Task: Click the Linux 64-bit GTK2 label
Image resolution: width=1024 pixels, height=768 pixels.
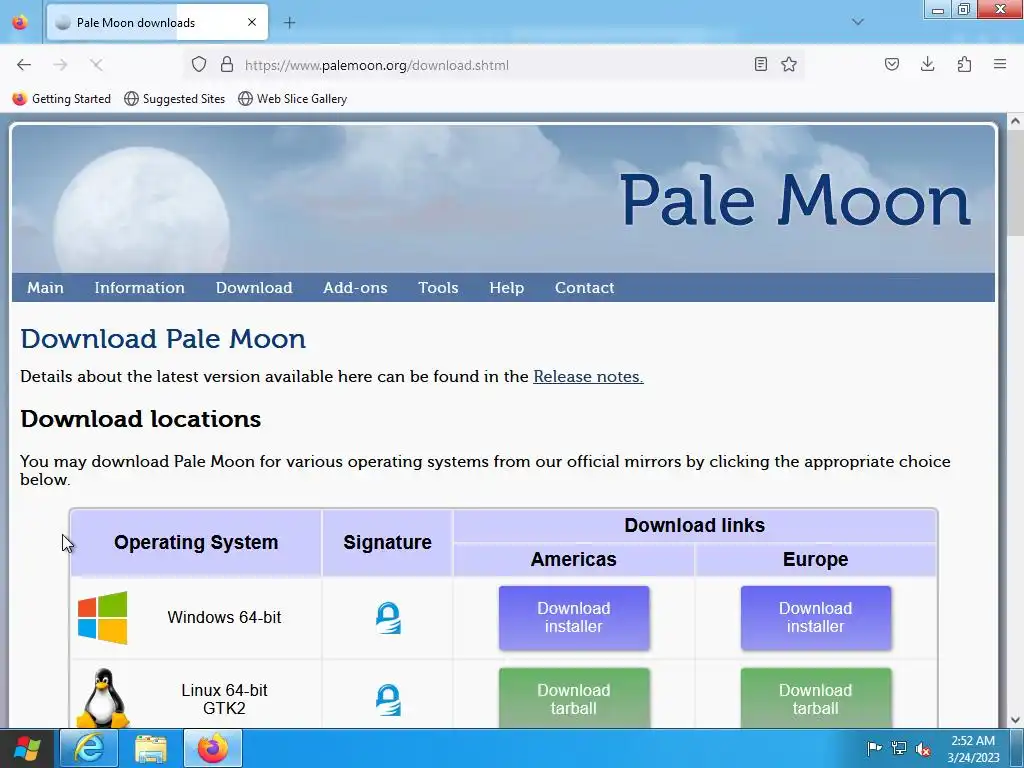Action: tap(224, 699)
